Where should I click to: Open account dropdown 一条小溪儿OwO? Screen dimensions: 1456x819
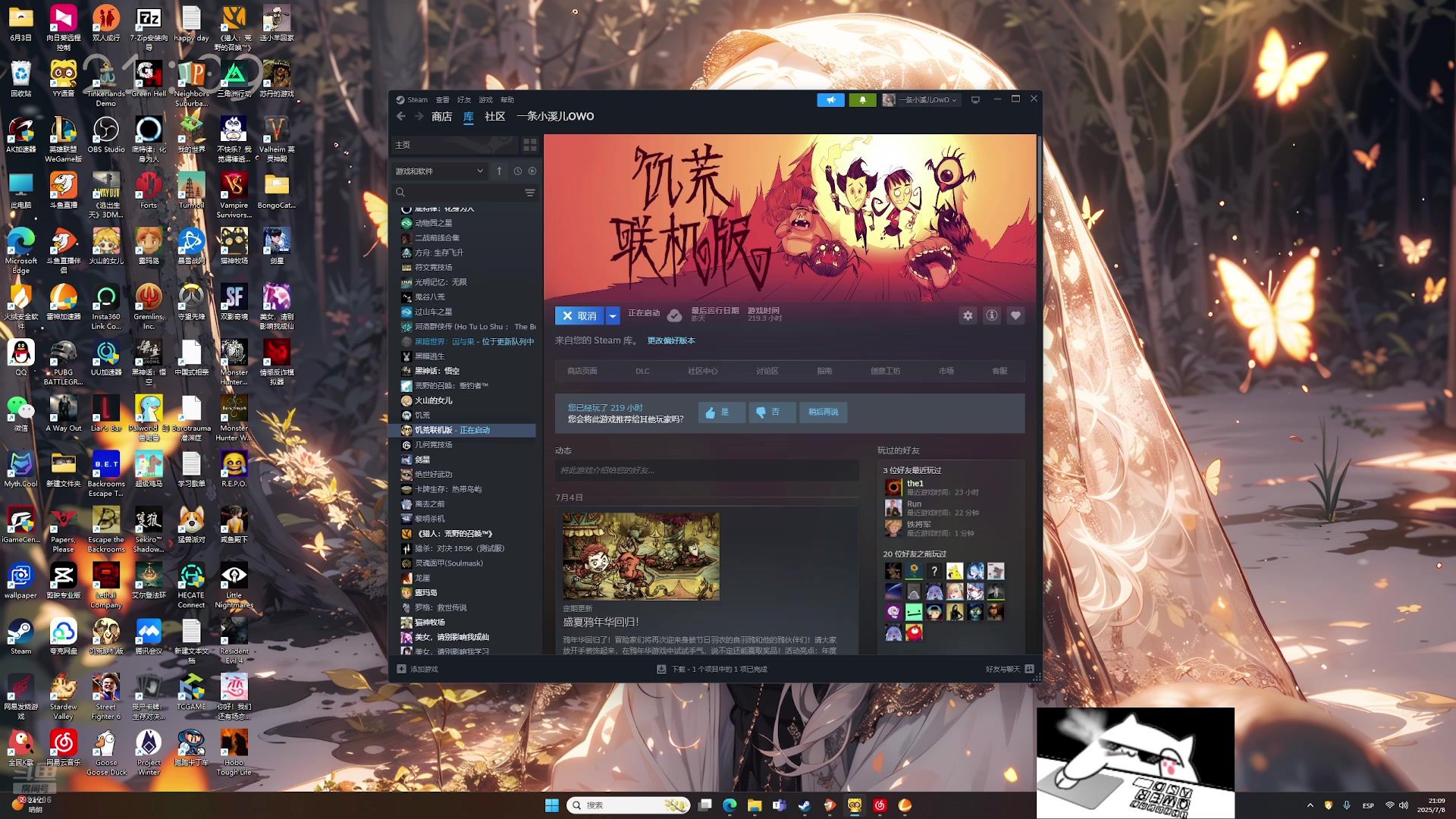(922, 100)
